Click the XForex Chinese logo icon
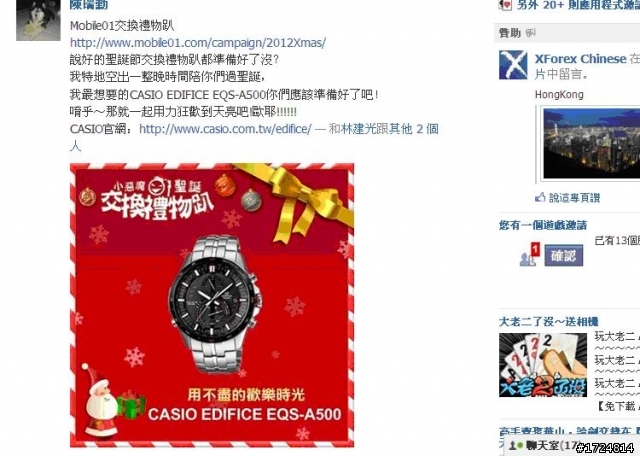 click(513, 65)
